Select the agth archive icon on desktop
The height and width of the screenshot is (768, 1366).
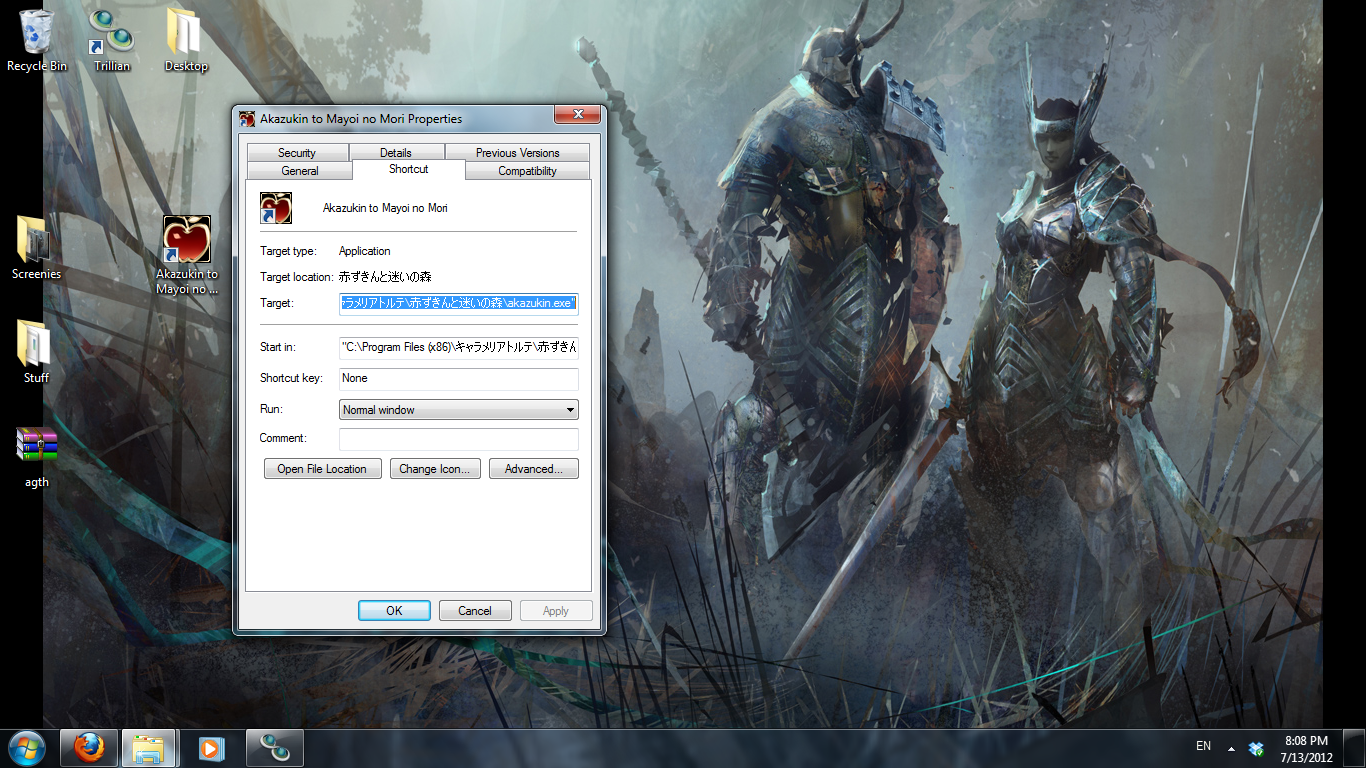[36, 457]
